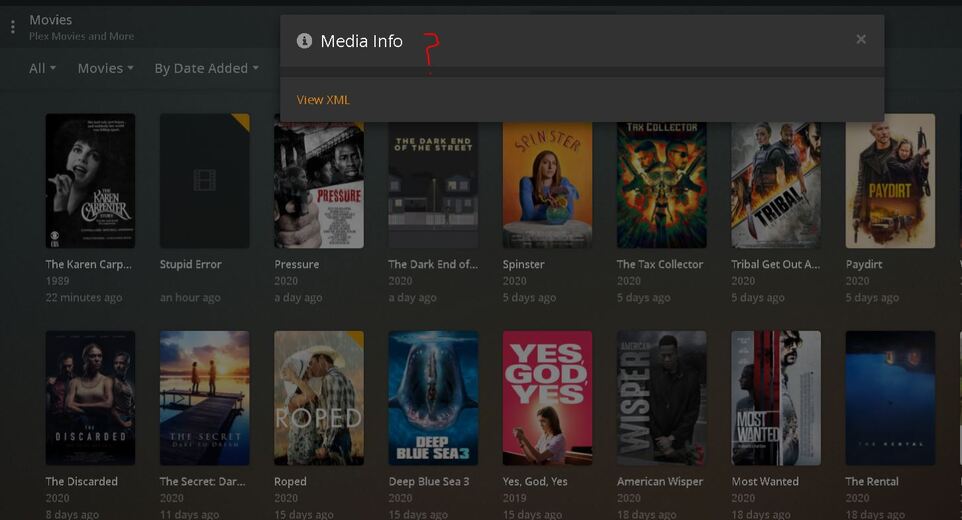Close the Media Info dialog

[861, 39]
